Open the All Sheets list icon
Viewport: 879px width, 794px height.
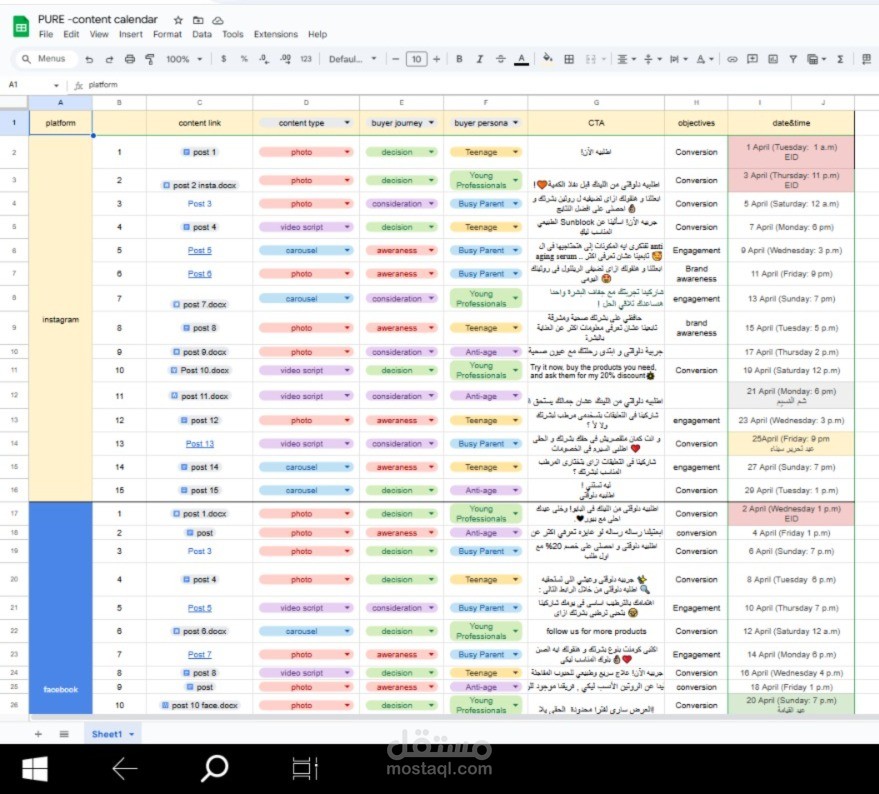64,734
